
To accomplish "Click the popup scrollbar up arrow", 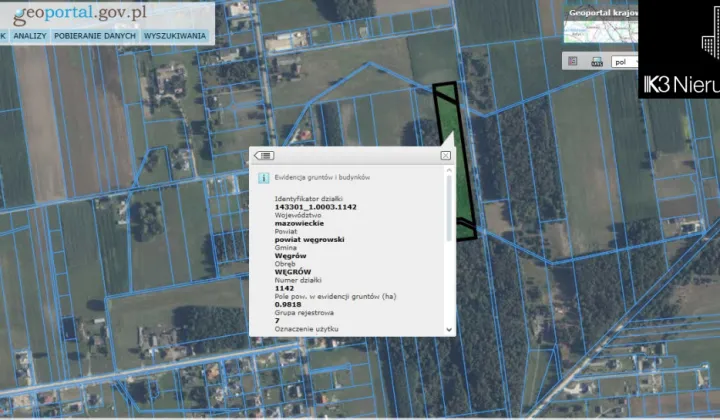I will click(x=449, y=170).
